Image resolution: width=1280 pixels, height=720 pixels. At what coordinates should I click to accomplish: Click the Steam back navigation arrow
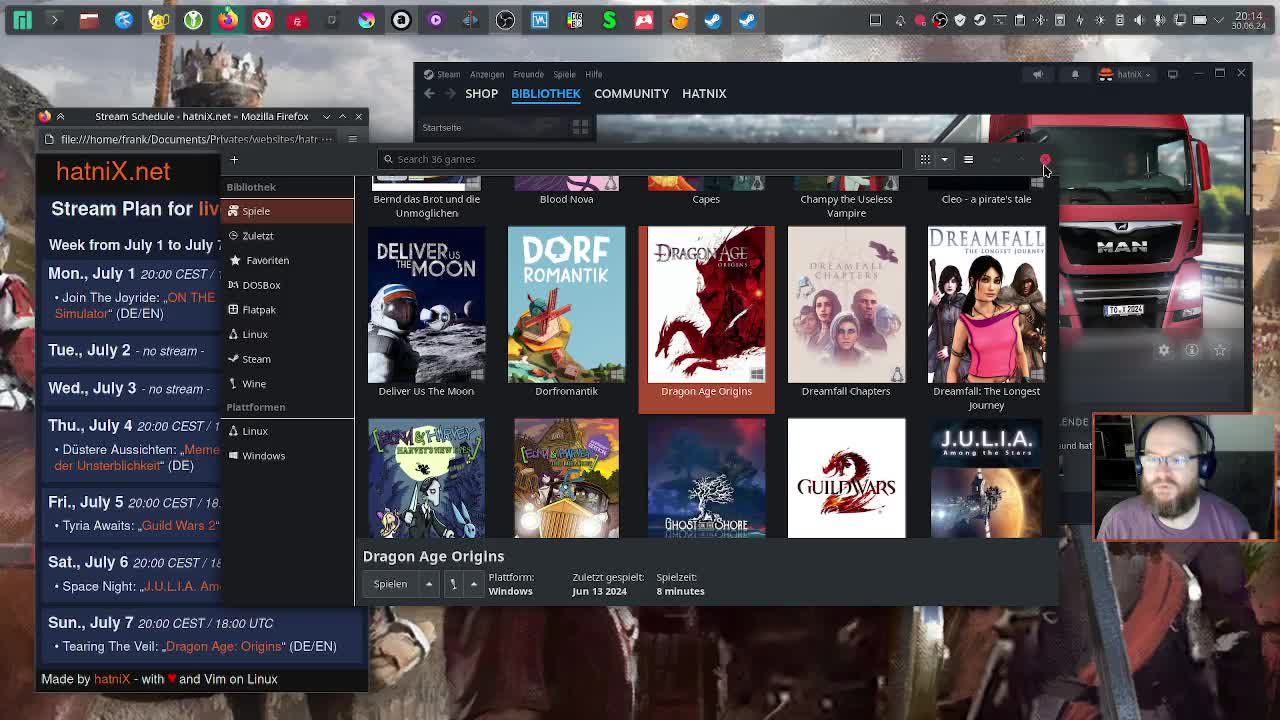[429, 93]
